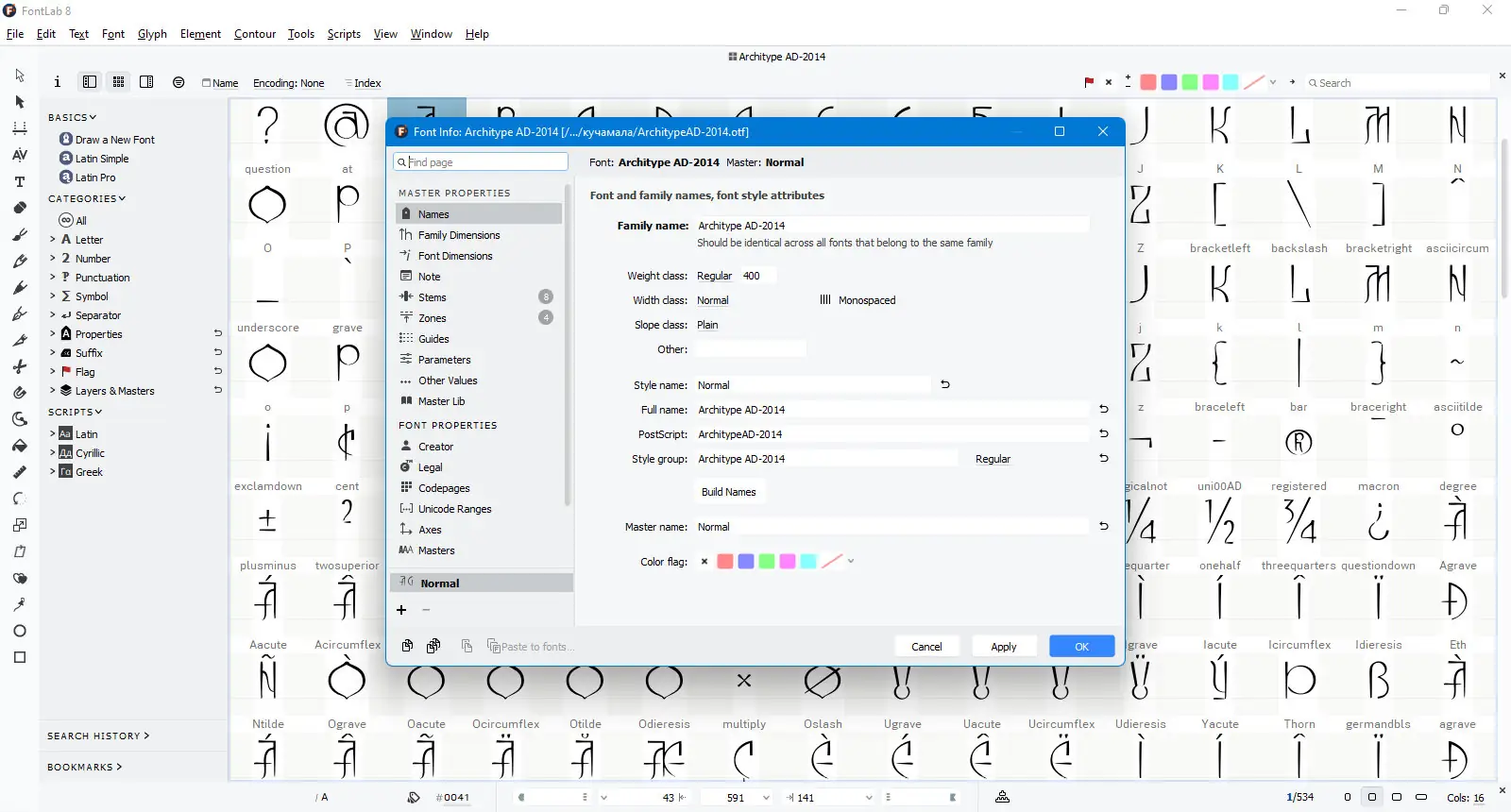Toggle the Name caption option in toolbar
1511x812 pixels.
coord(220,83)
